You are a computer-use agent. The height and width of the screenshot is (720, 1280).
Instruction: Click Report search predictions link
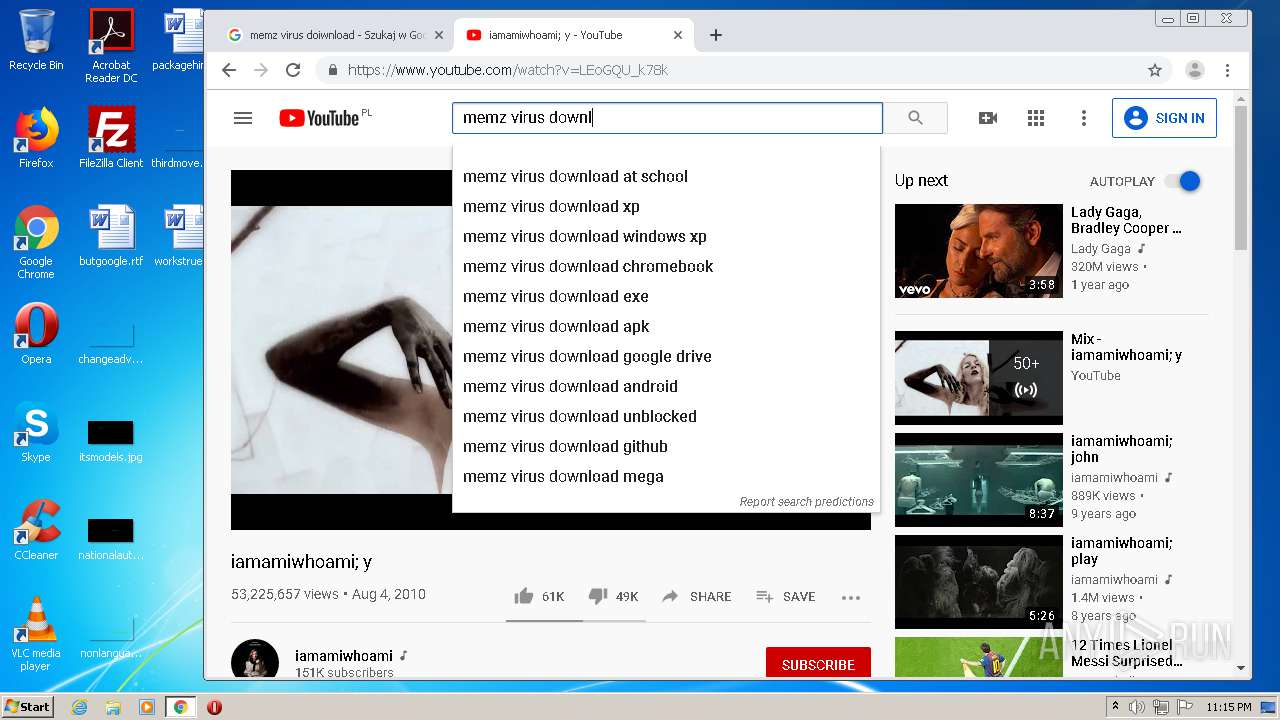(x=806, y=502)
